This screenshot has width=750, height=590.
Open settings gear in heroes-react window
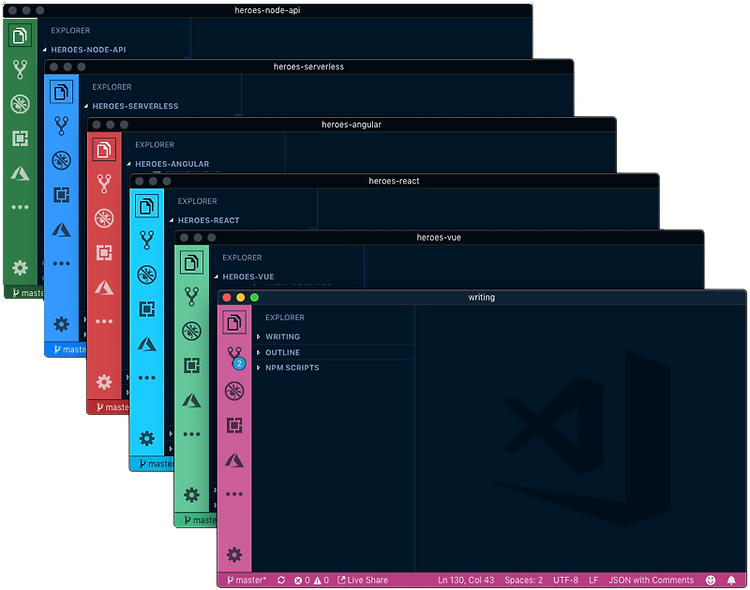pos(147,438)
